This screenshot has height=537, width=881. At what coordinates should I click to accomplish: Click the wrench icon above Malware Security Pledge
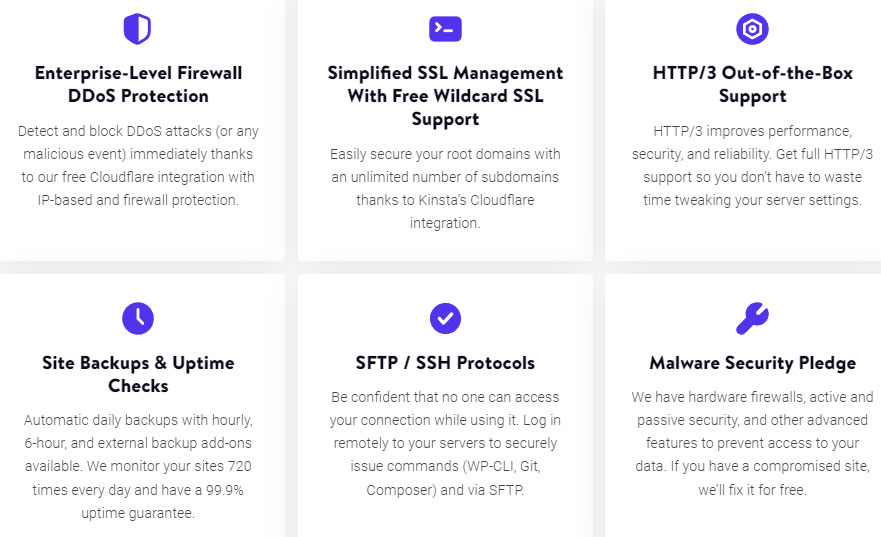click(752, 318)
